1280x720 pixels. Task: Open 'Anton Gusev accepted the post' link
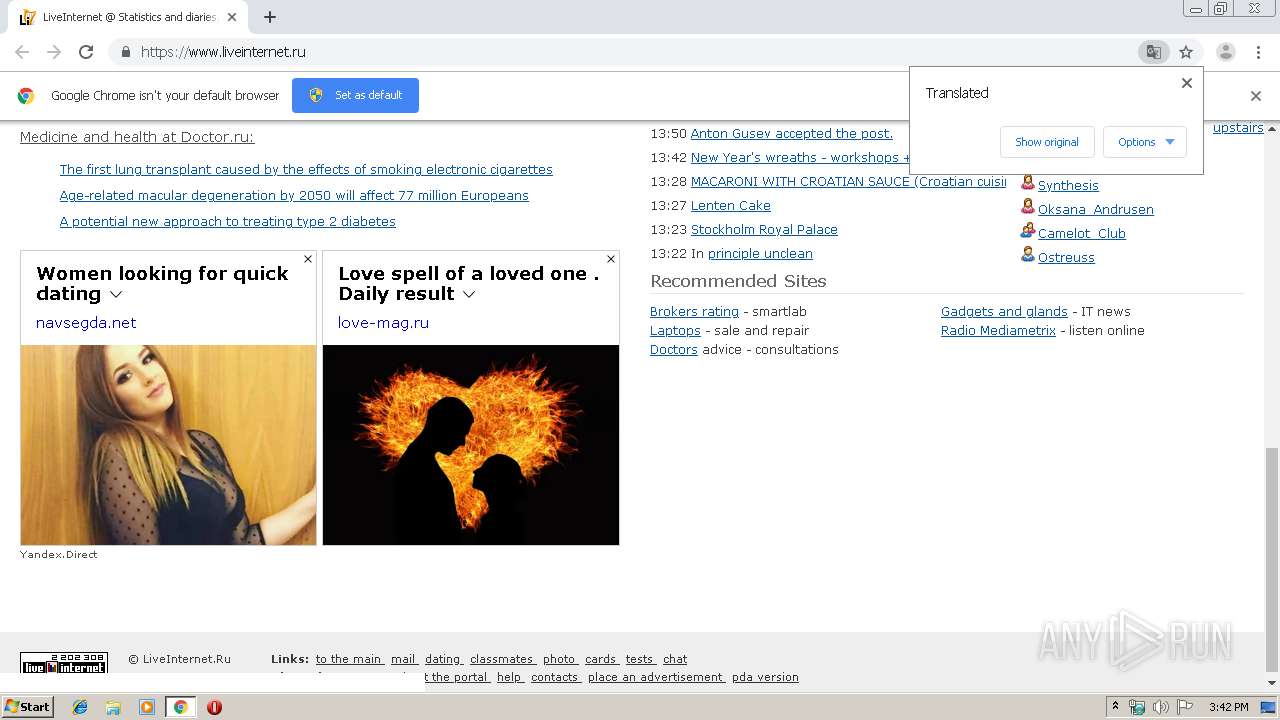click(792, 133)
